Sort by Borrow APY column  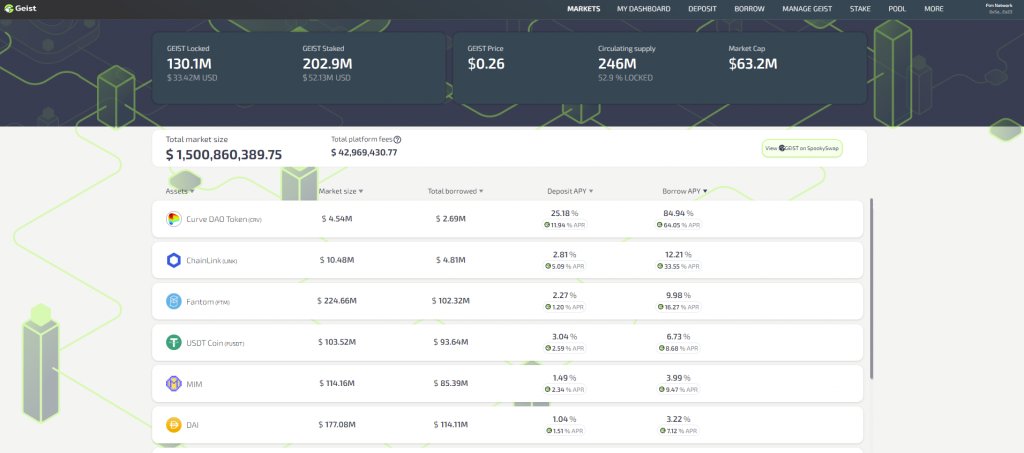684,191
